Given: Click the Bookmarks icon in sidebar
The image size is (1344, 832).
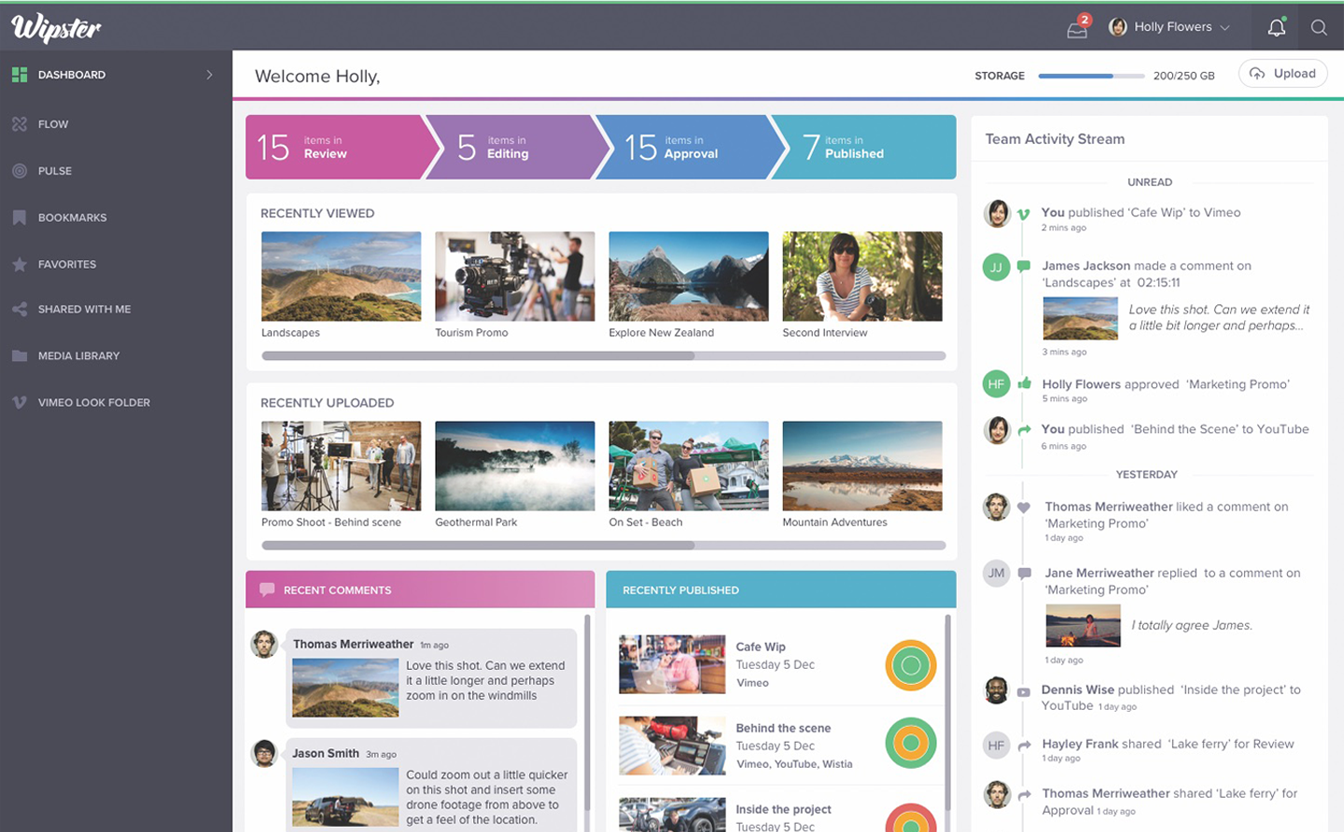Looking at the screenshot, I should tap(19, 217).
